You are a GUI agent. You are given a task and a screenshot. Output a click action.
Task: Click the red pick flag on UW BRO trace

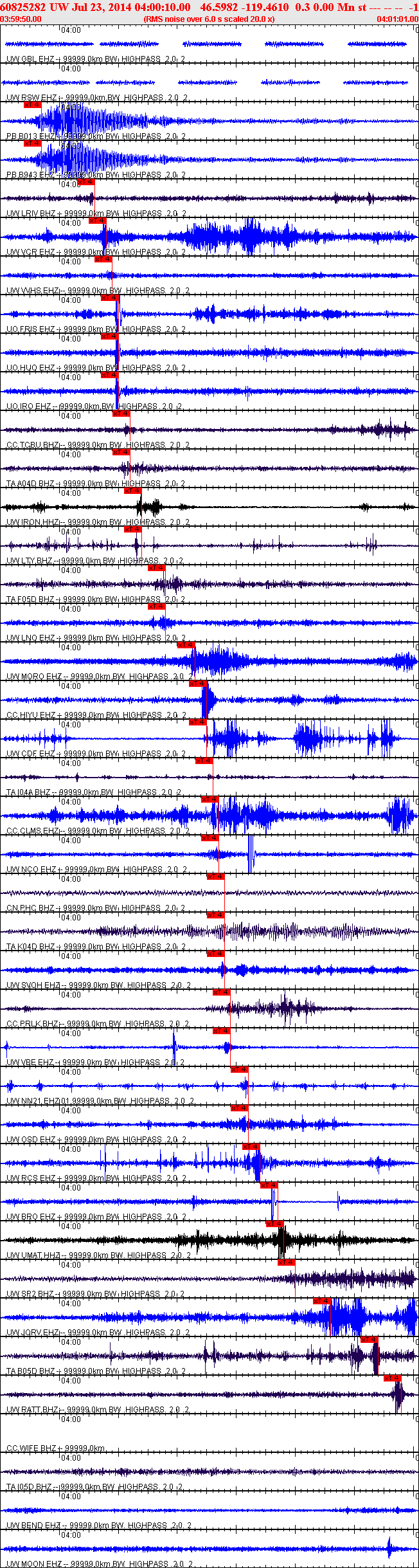269,1185
